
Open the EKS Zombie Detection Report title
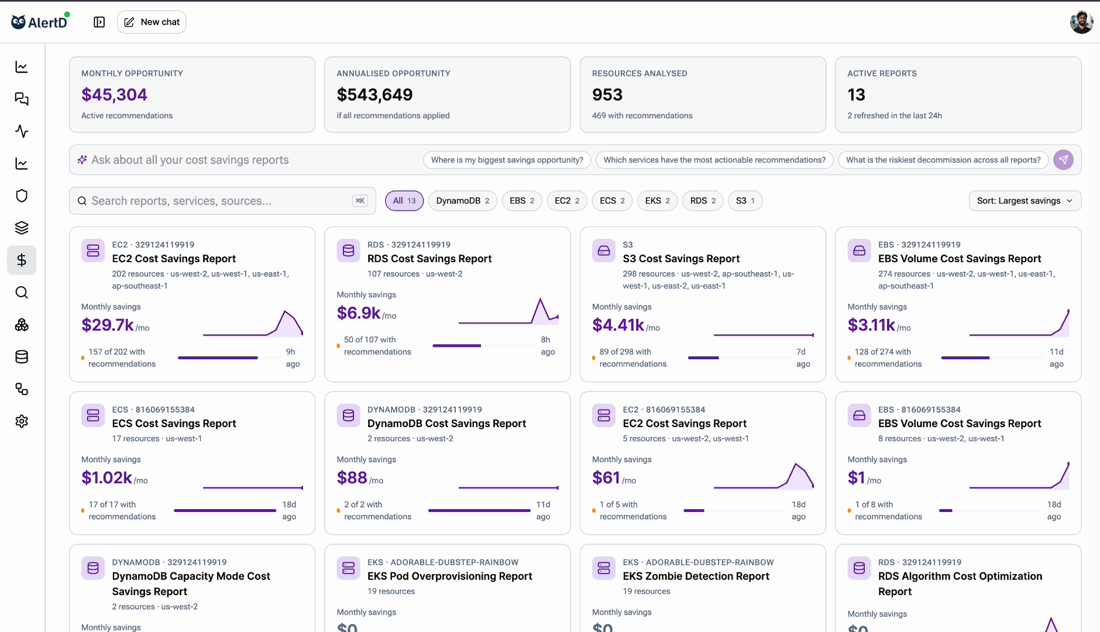[696, 577]
